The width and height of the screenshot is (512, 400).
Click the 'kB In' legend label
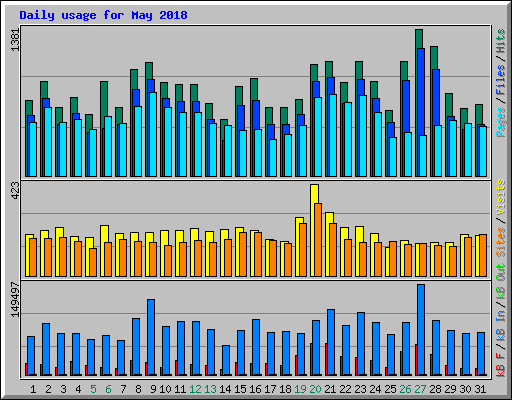point(501,325)
